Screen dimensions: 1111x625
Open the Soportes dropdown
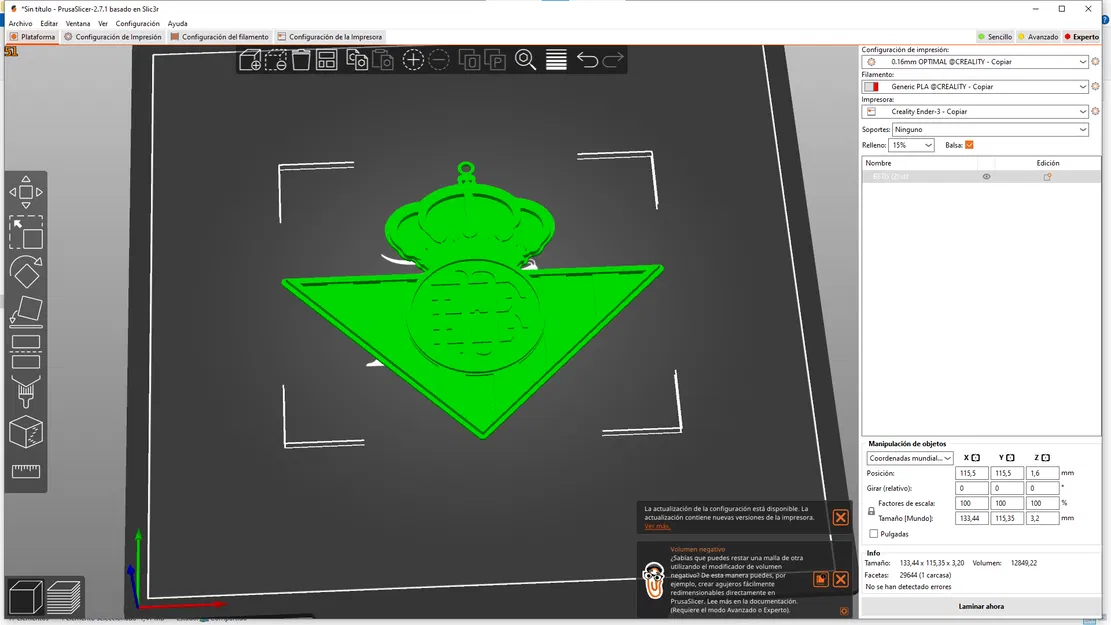click(990, 128)
